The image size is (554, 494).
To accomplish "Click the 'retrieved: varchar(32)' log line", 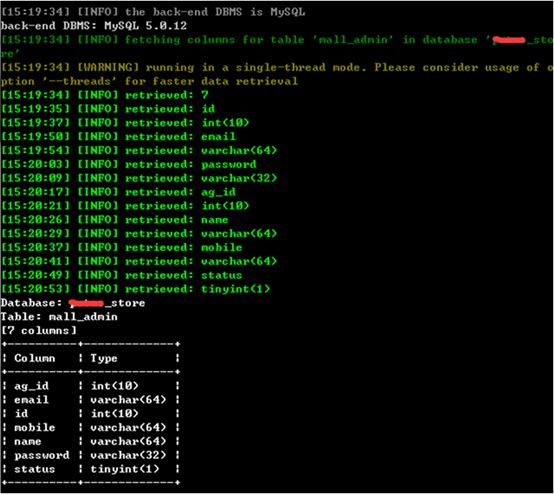I will point(139,178).
